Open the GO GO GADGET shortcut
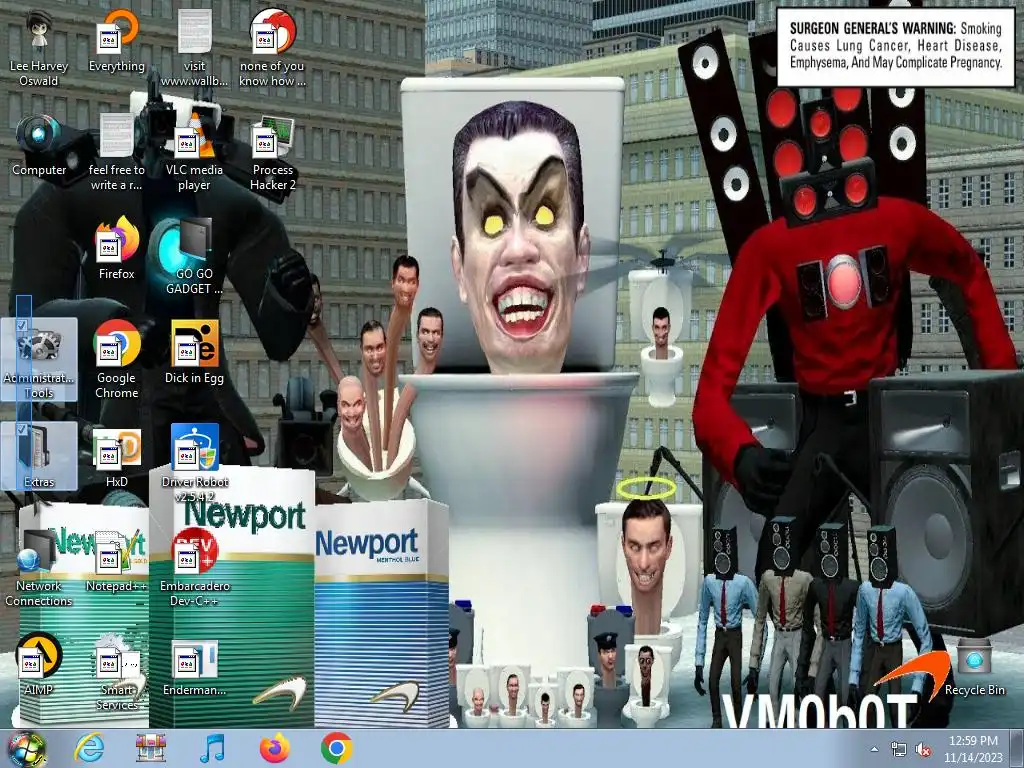 (x=194, y=257)
